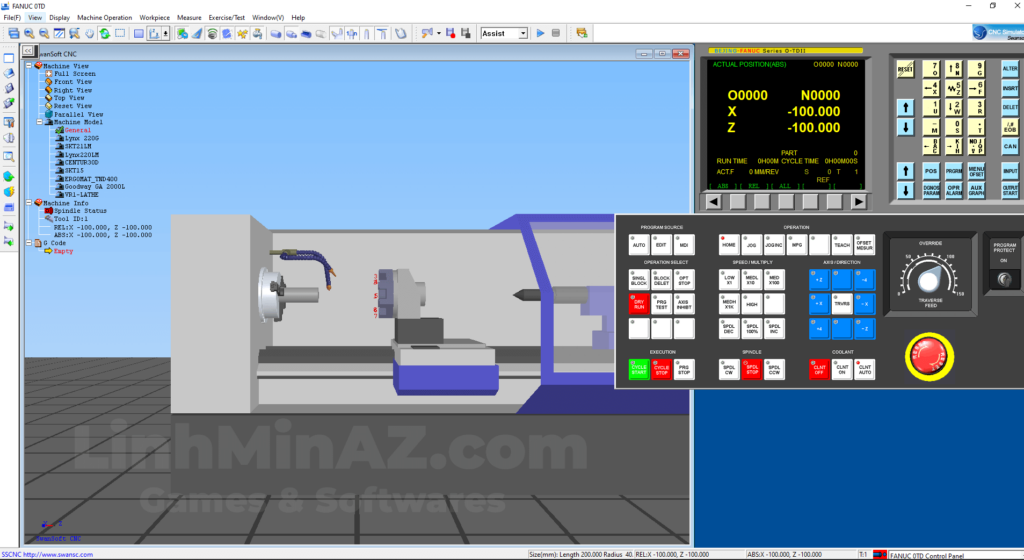
Task: Click the +X axis direction button
Action: [x=819, y=304]
